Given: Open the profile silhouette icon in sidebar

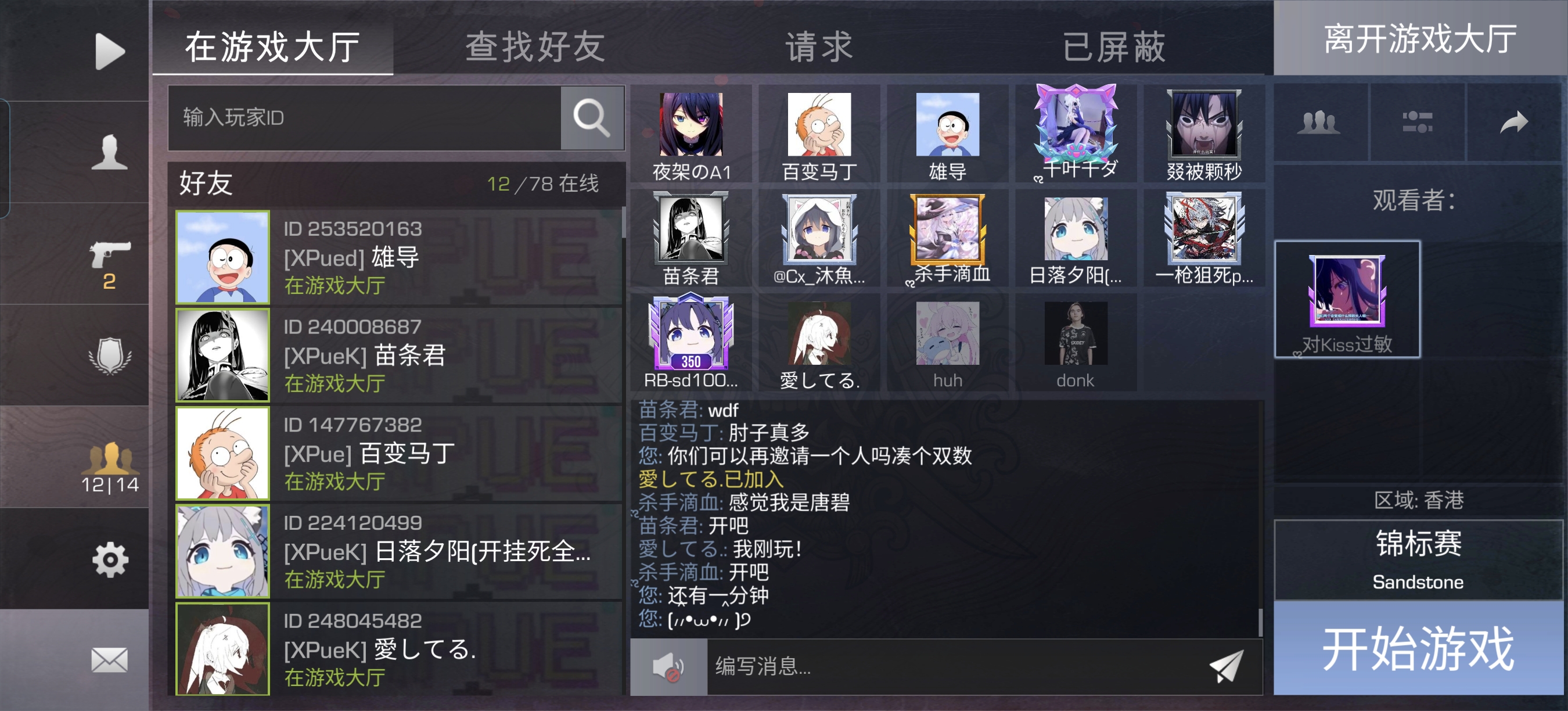Looking at the screenshot, I should pyautogui.click(x=110, y=152).
